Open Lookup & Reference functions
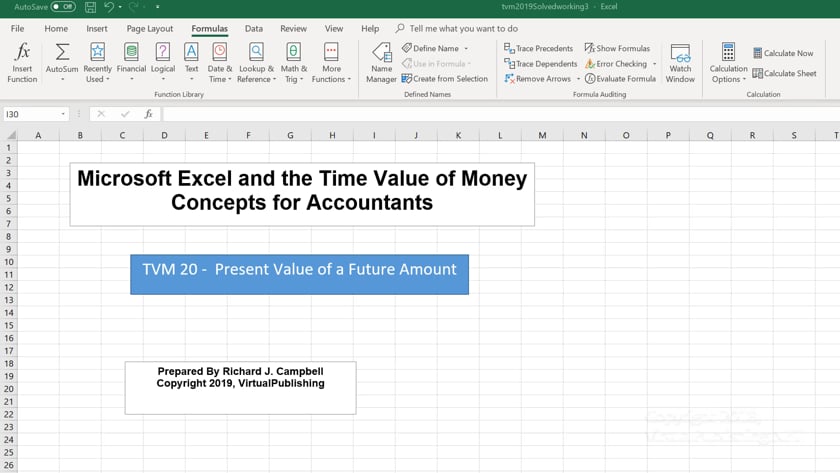840x473 pixels. (x=256, y=63)
